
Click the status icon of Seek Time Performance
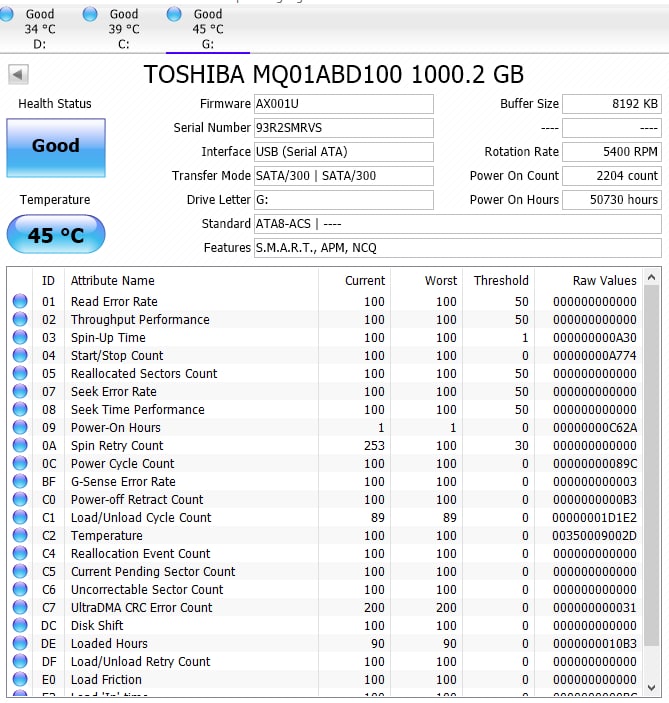[x=20, y=409]
